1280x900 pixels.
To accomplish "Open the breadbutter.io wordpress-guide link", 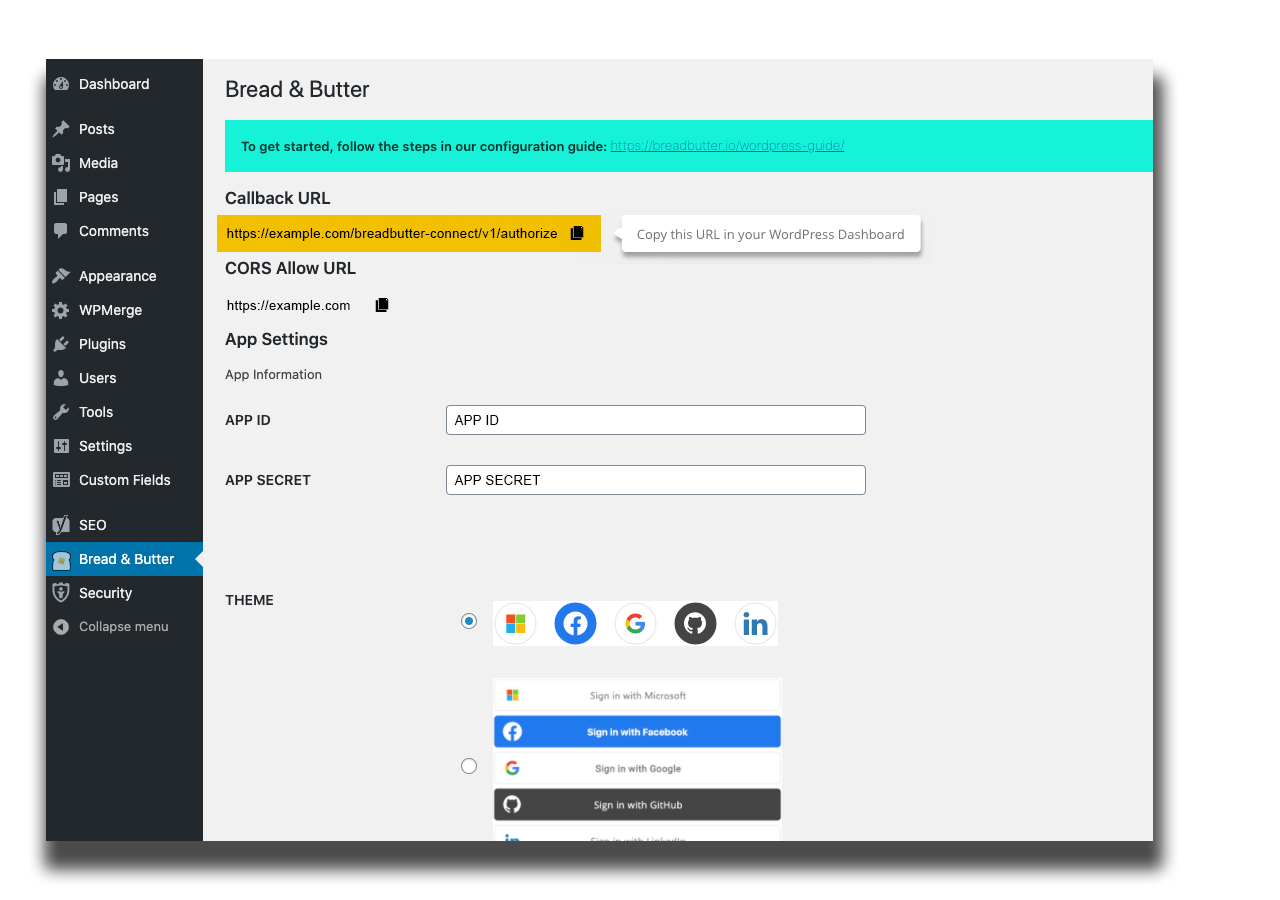I will [727, 146].
